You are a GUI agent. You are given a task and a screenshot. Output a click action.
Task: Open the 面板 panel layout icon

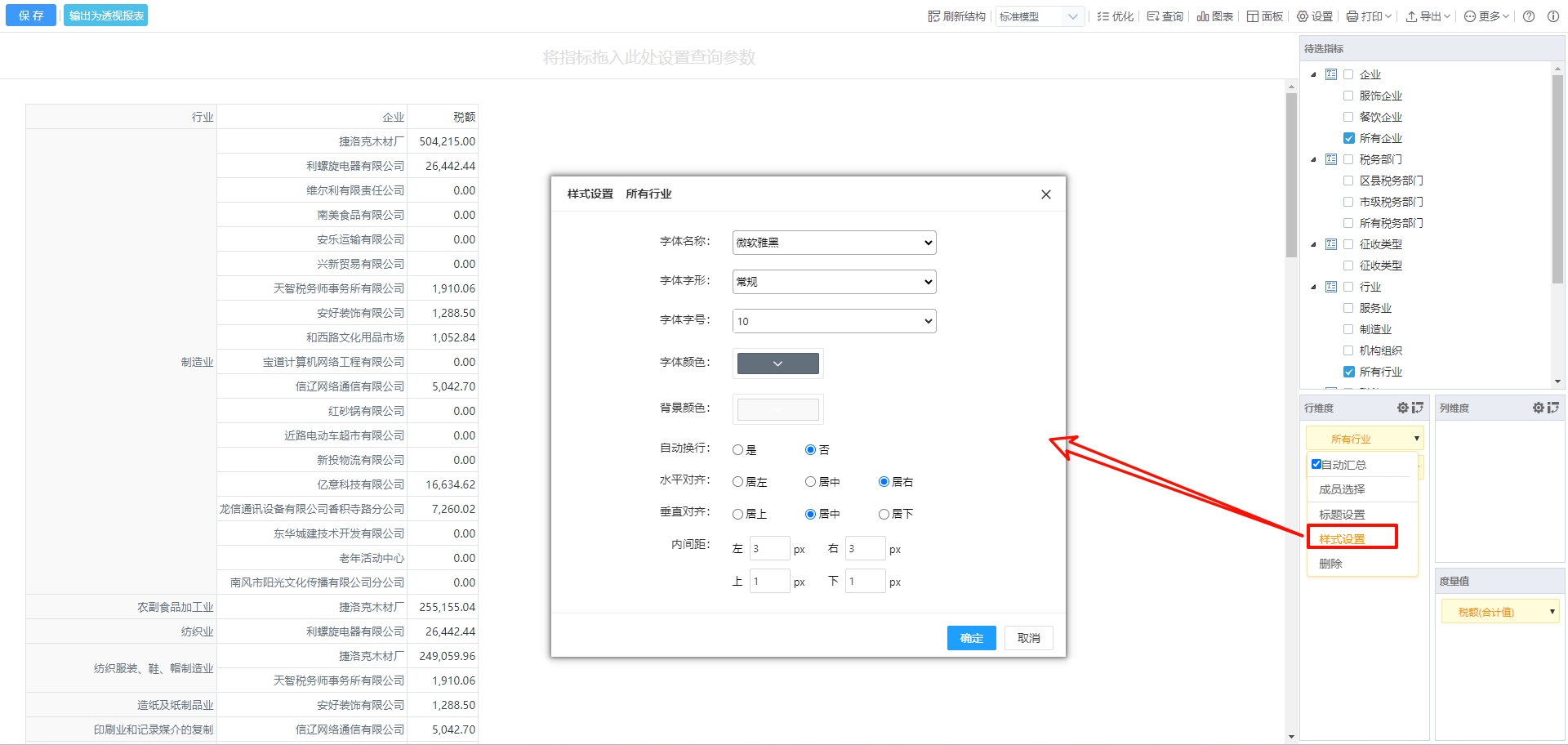(x=1253, y=16)
